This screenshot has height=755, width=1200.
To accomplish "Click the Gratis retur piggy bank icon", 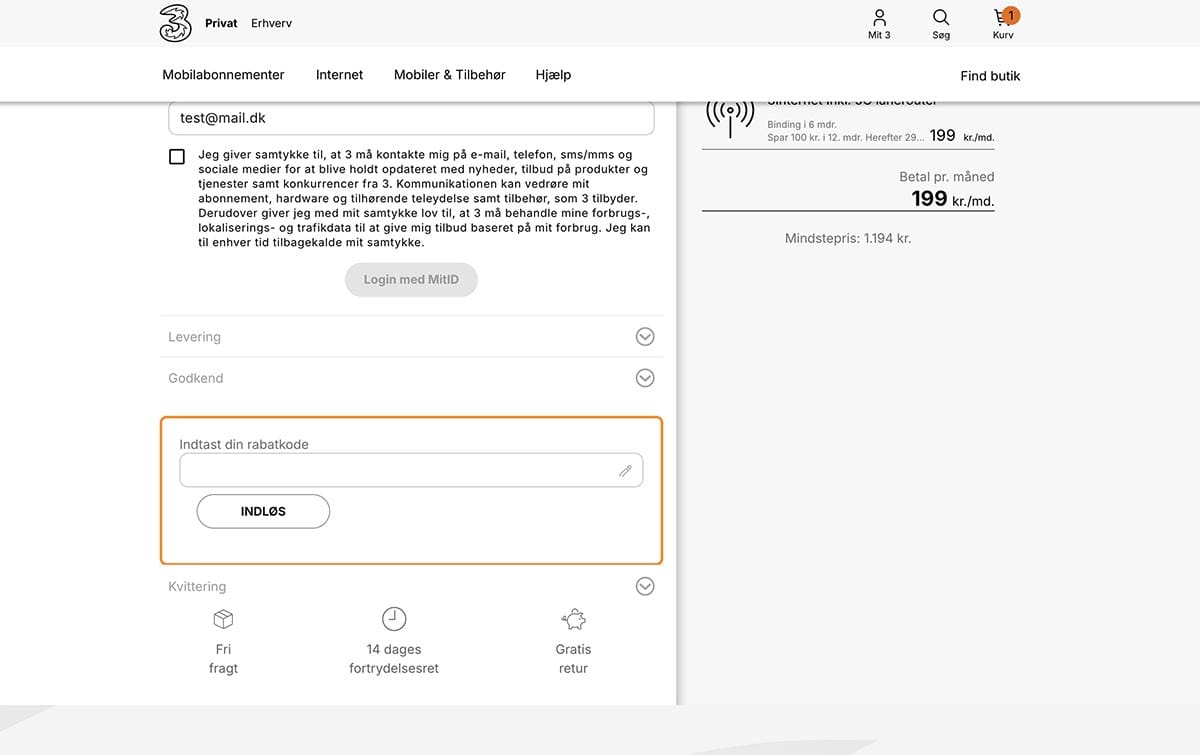I will 574,619.
